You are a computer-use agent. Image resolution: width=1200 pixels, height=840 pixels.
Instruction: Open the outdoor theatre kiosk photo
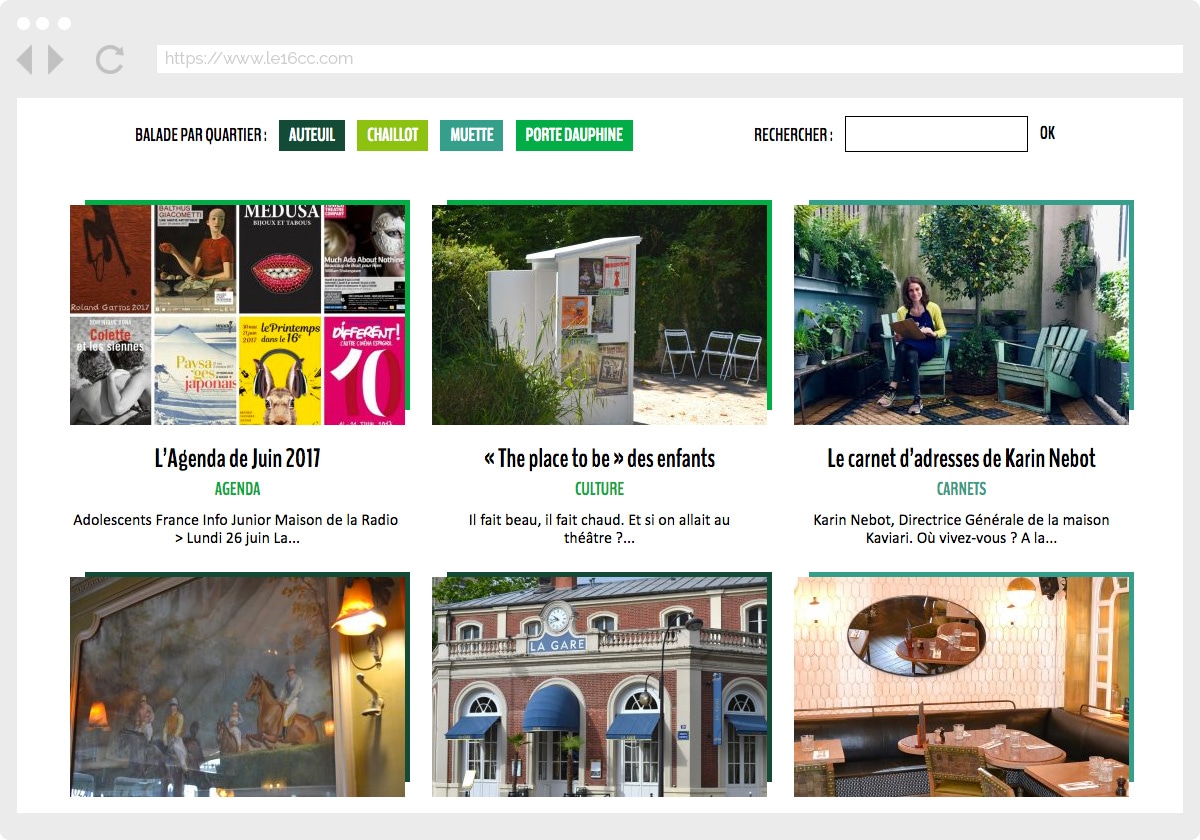[599, 314]
